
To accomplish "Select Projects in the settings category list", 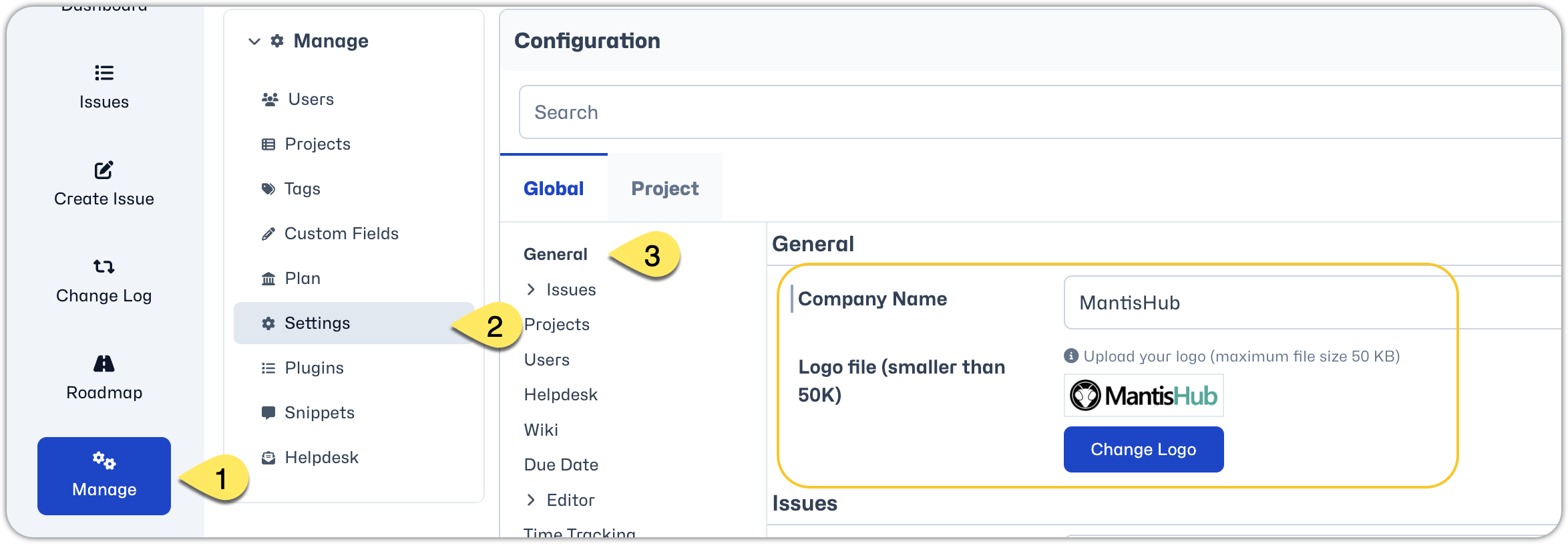I will coord(557,325).
